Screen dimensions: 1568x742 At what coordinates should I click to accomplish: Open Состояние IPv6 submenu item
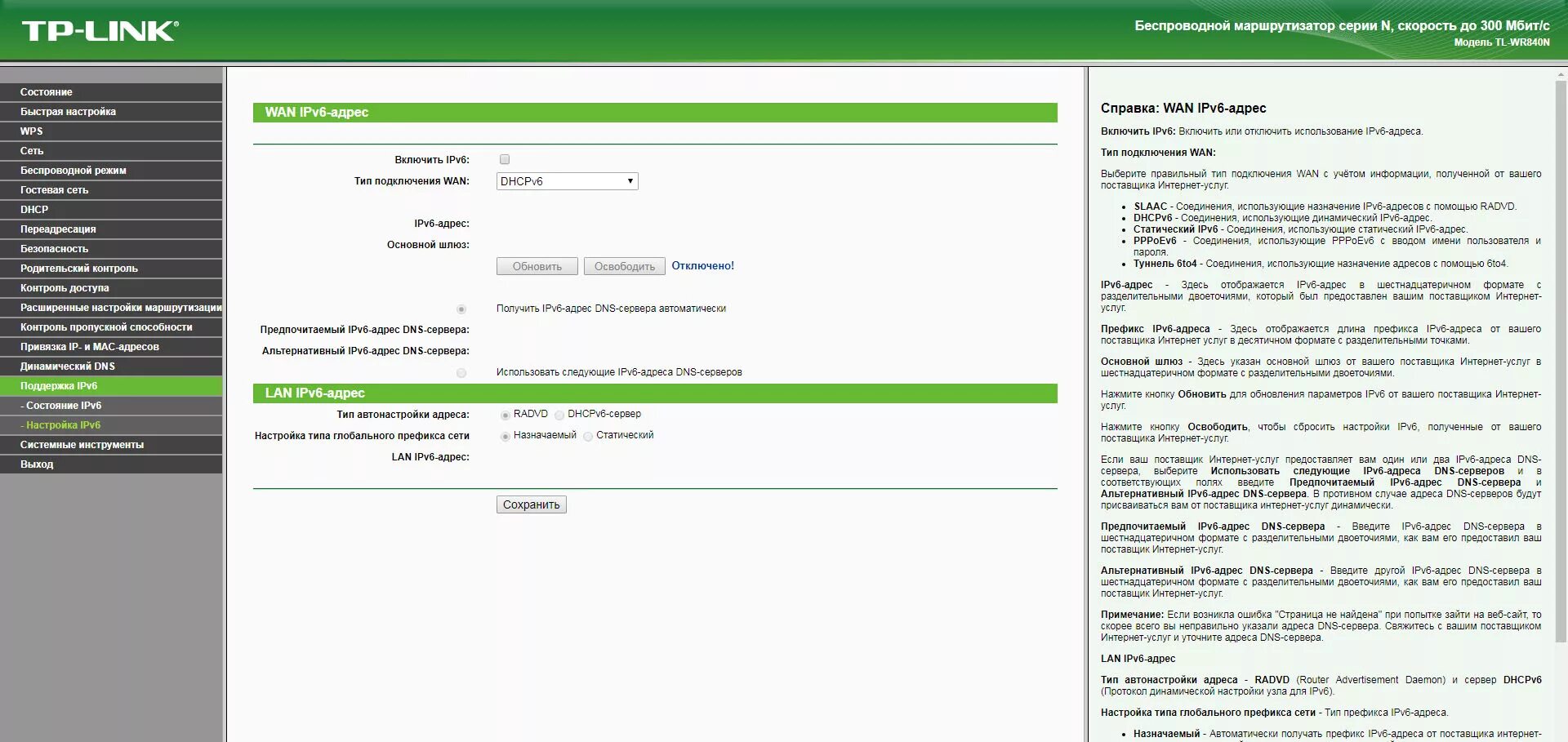pos(111,406)
